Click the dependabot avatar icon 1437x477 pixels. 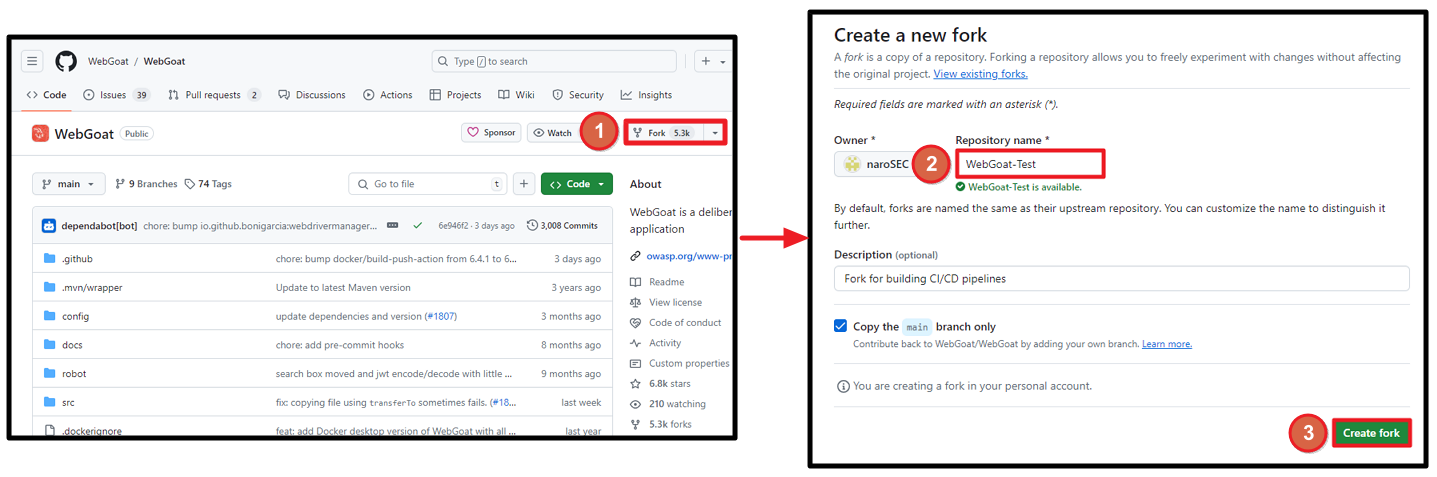coord(49,225)
